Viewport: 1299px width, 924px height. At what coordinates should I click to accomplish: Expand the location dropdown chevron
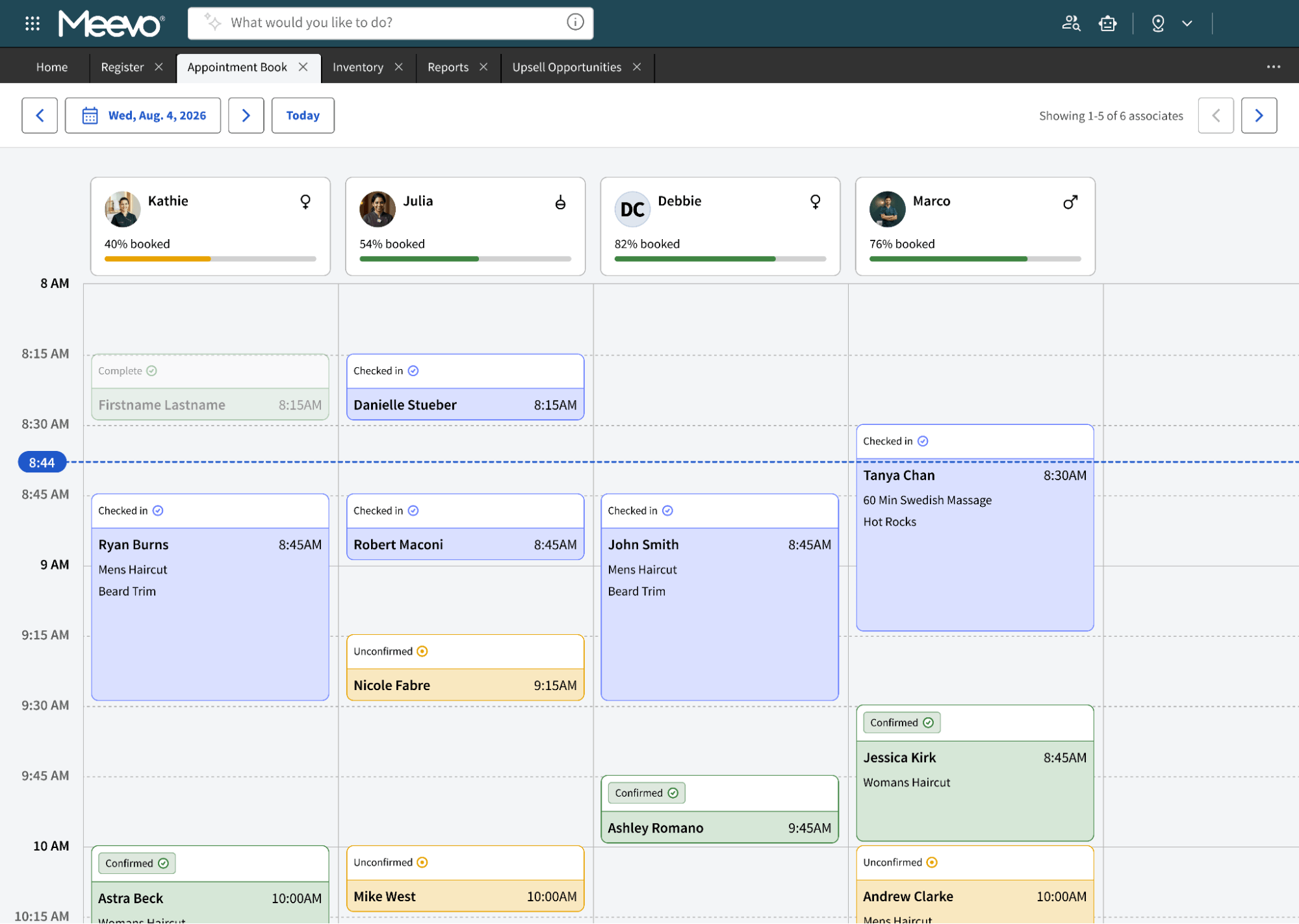(1187, 23)
